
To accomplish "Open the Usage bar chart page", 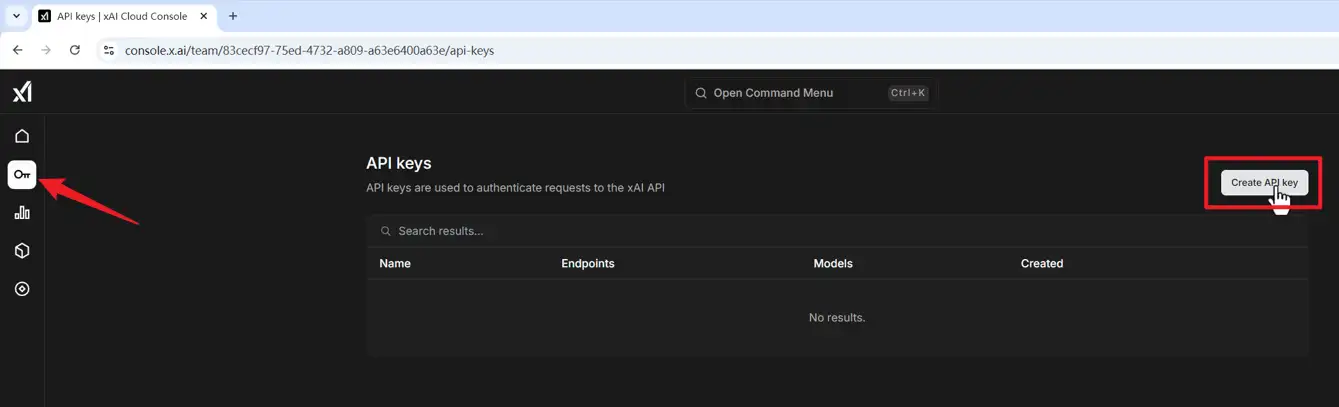I will point(22,212).
